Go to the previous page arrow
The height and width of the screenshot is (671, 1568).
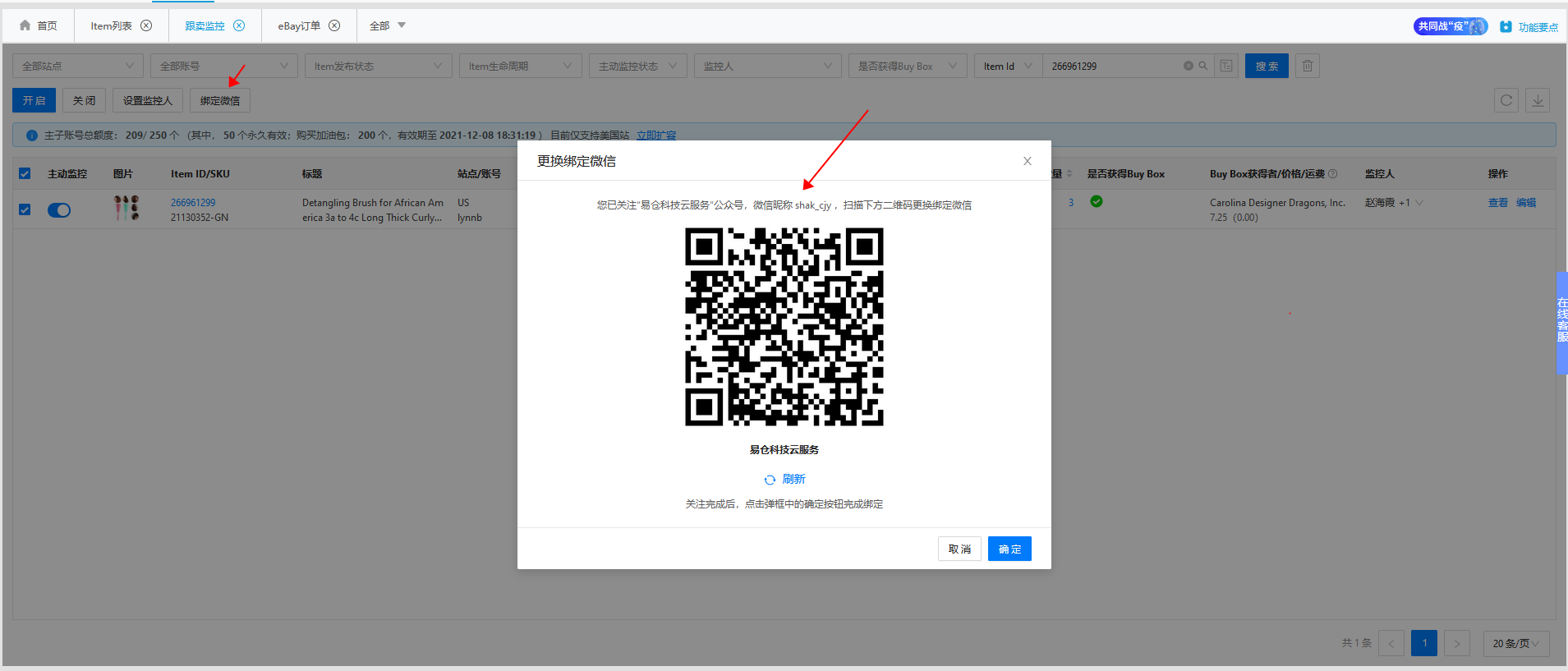pos(1391,643)
